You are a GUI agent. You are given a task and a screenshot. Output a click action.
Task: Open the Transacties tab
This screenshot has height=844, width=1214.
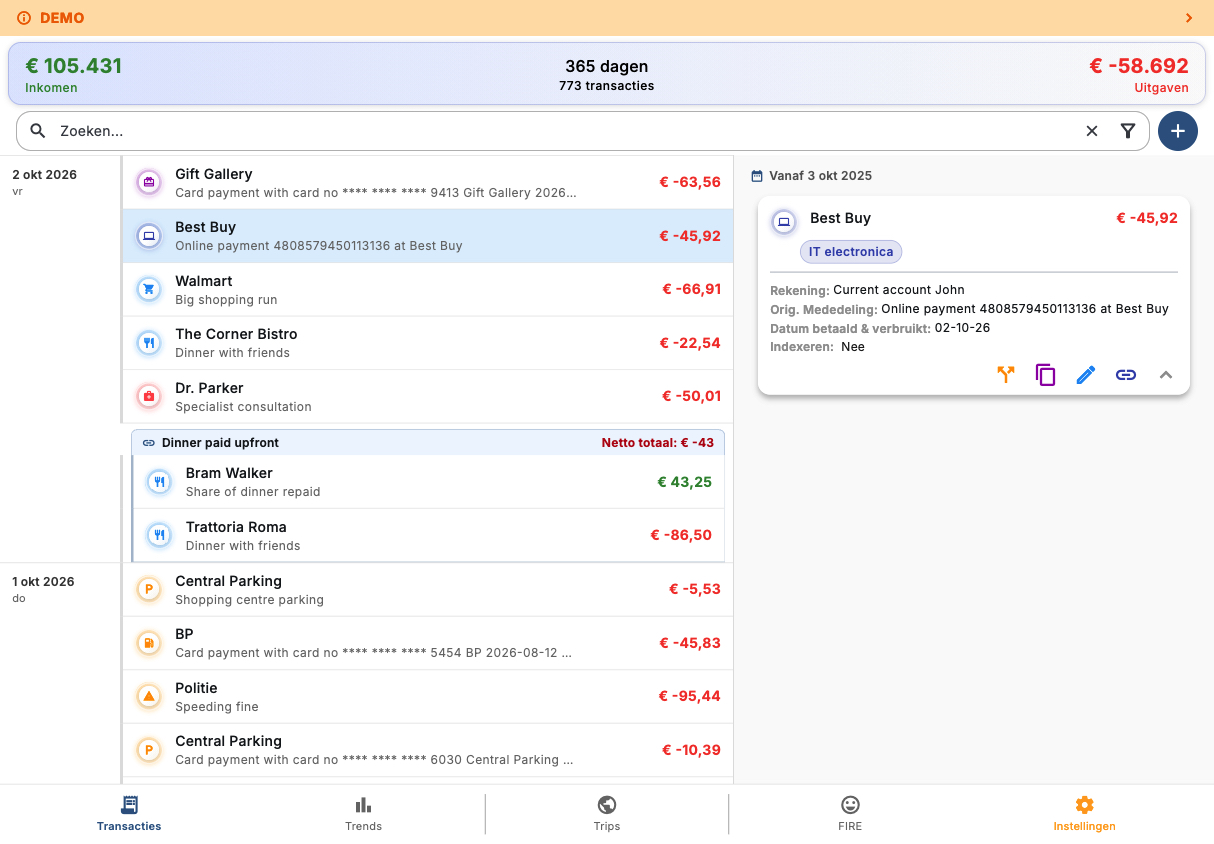(x=129, y=814)
